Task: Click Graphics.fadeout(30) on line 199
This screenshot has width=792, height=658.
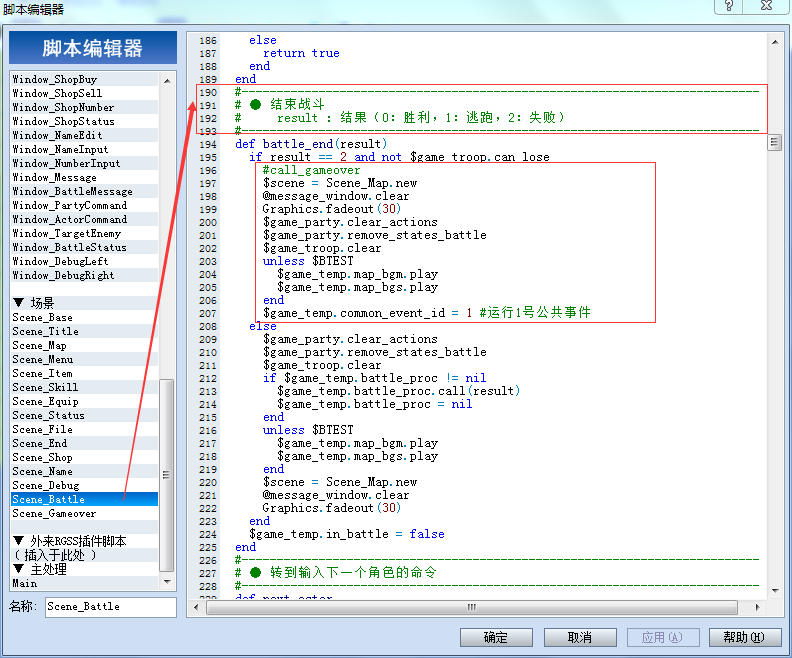Action: [331, 209]
